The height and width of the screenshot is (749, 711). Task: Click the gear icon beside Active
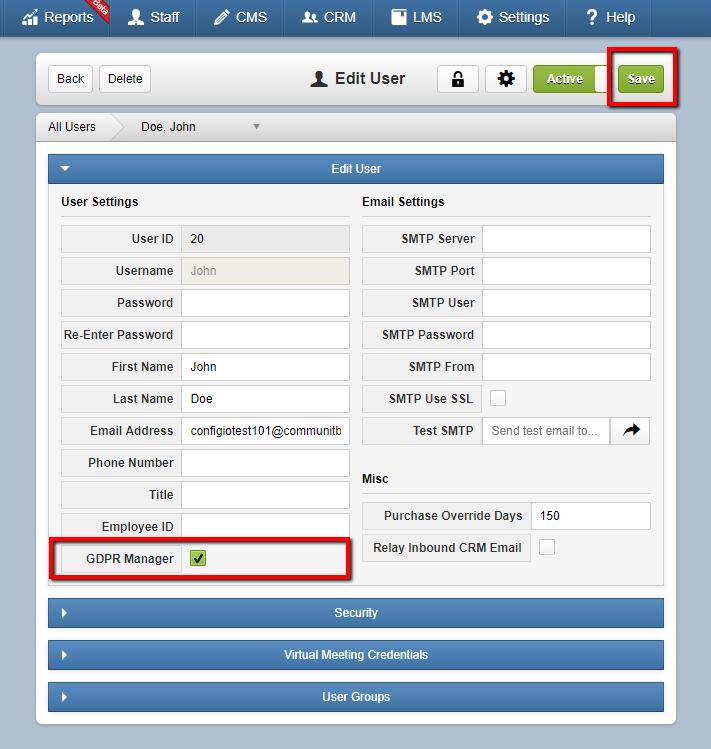[x=506, y=79]
